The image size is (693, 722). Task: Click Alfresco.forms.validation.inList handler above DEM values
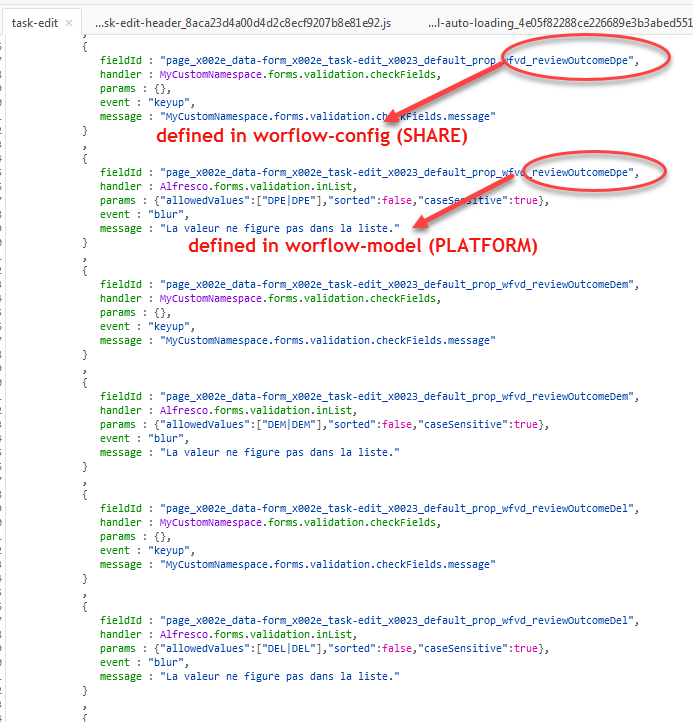click(257, 410)
